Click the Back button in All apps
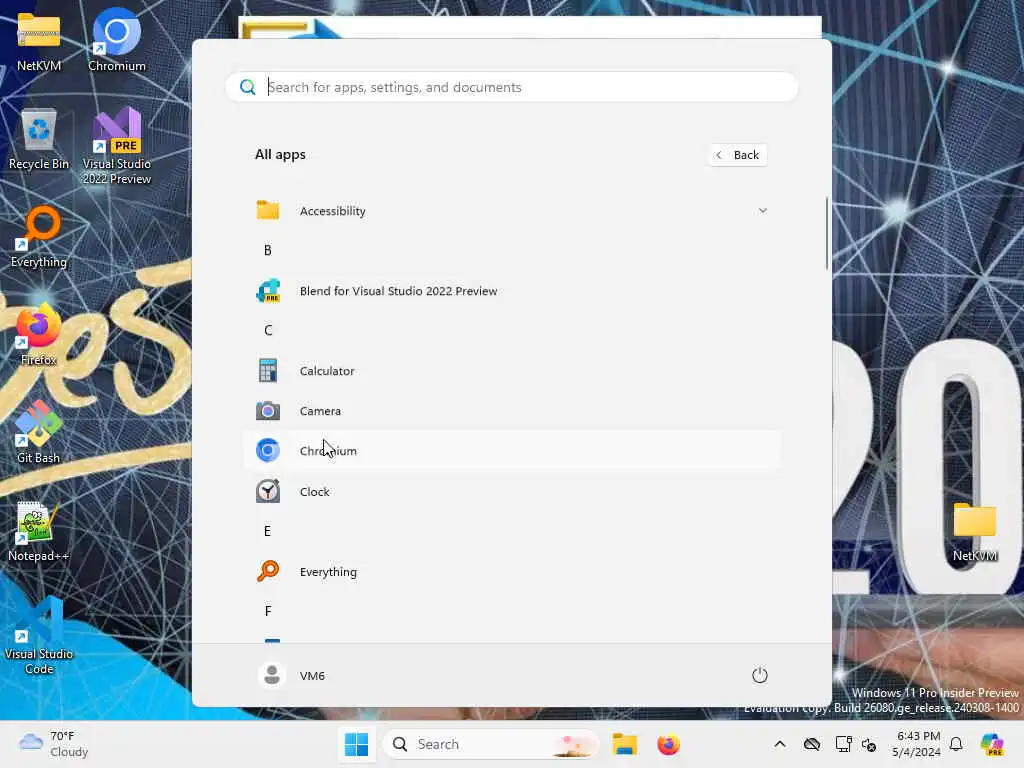This screenshot has height=768, width=1024. pyautogui.click(x=737, y=155)
